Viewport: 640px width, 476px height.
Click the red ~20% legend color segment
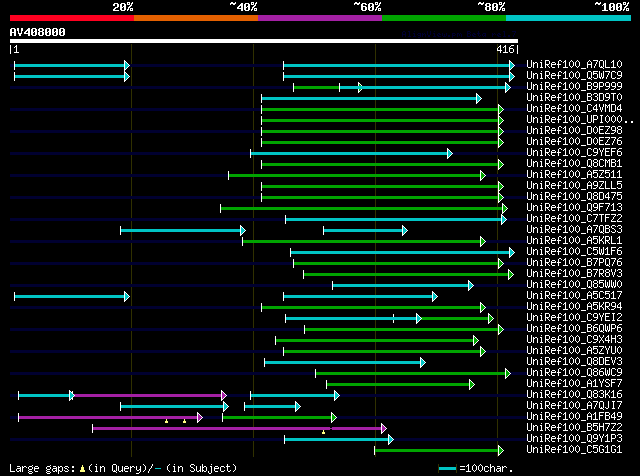tap(72, 18)
